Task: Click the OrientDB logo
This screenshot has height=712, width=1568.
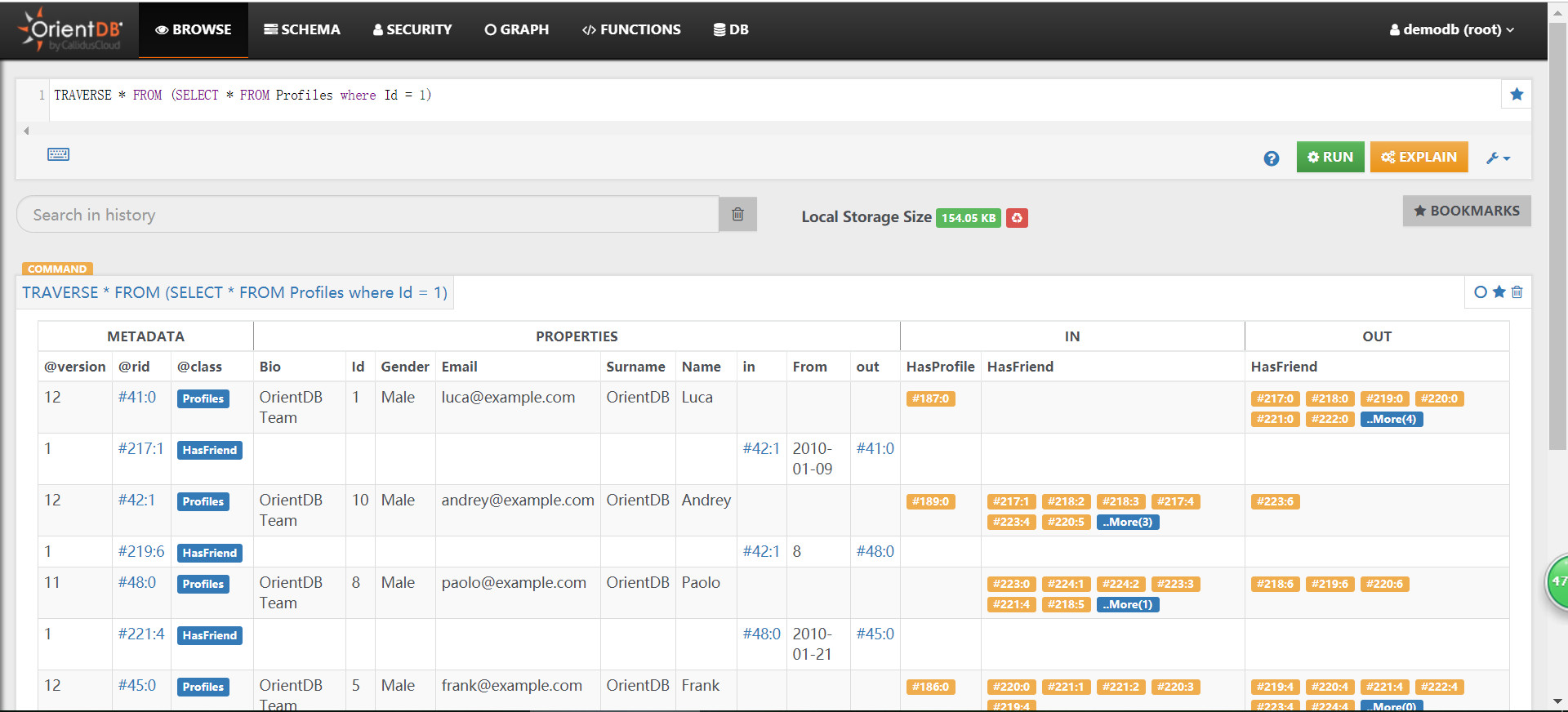Action: 71,29
